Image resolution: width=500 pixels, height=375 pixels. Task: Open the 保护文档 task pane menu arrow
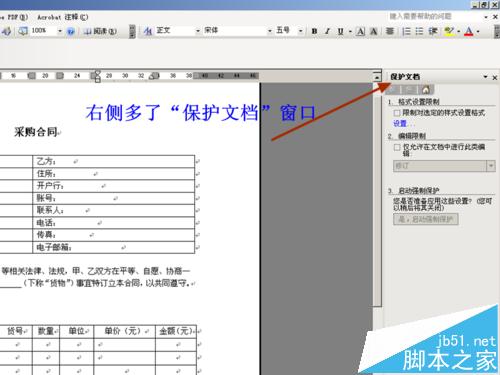coord(485,77)
